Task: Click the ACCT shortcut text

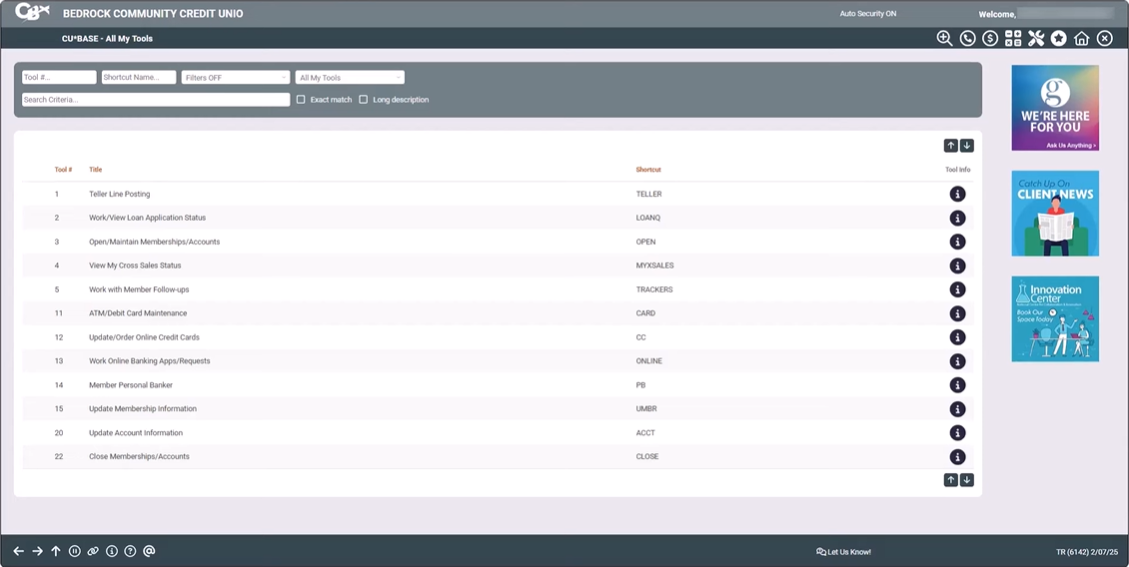Action: 646,433
